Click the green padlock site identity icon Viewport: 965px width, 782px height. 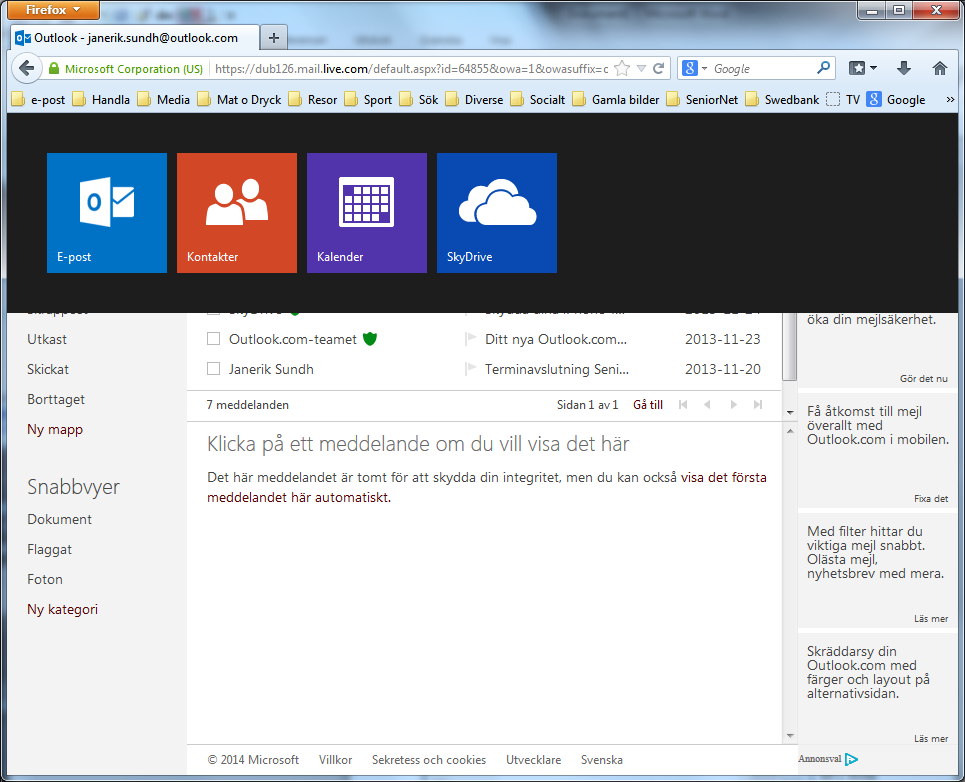click(x=54, y=68)
